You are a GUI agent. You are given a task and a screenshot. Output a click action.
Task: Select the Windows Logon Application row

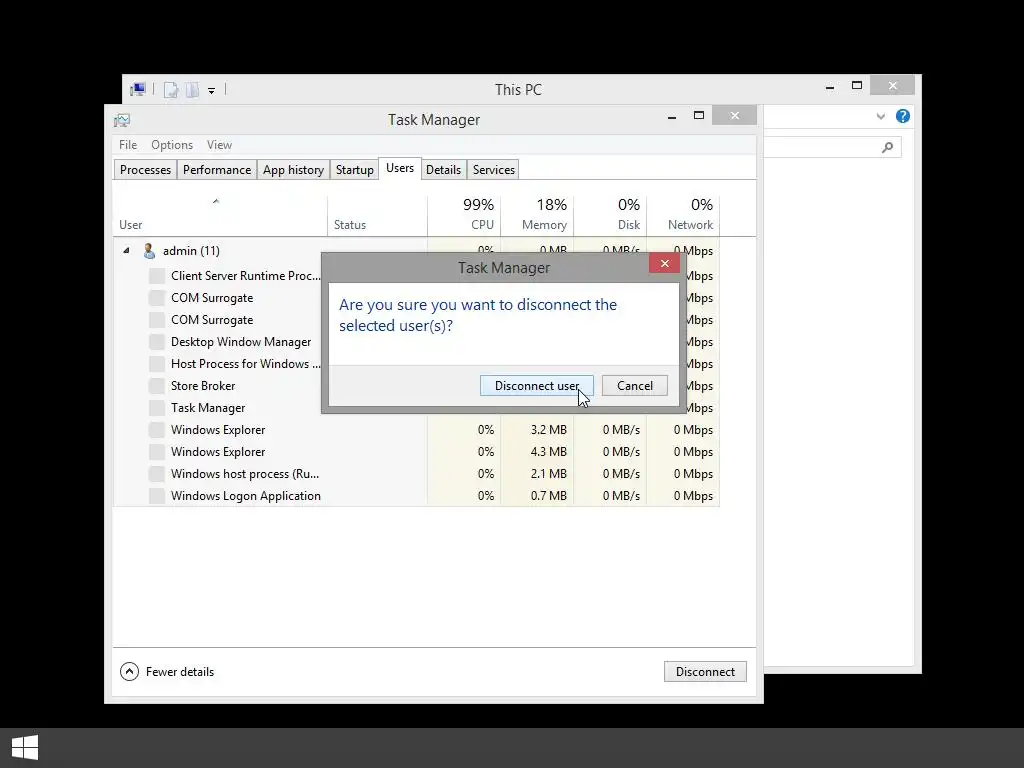click(x=416, y=496)
